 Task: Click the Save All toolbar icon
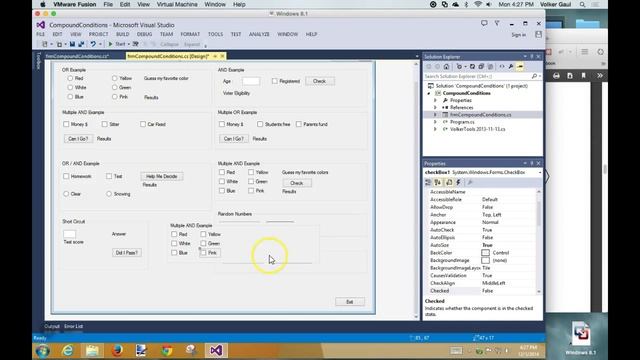81,44
